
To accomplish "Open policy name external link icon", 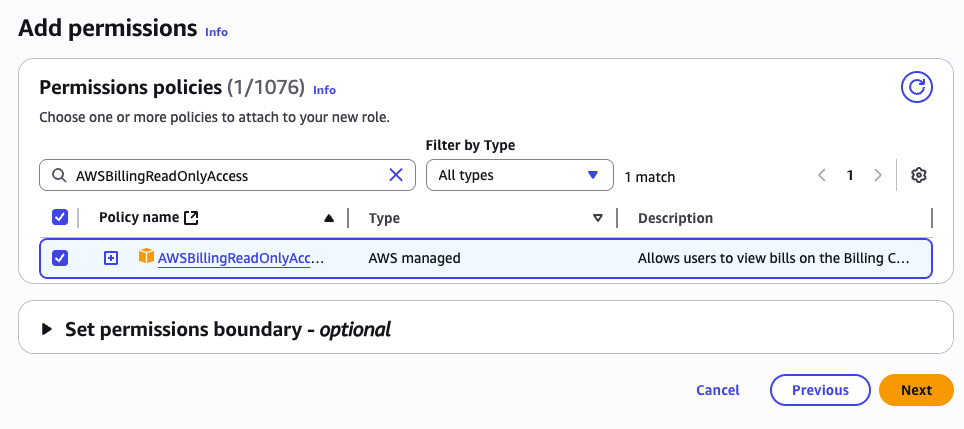I will (x=191, y=217).
